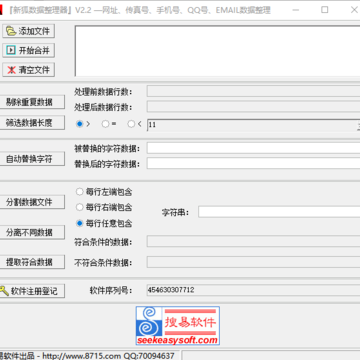The width and height of the screenshot is (360, 360).
Task: Click the 被替换的字符数据 input field
Action: [x=253, y=148]
